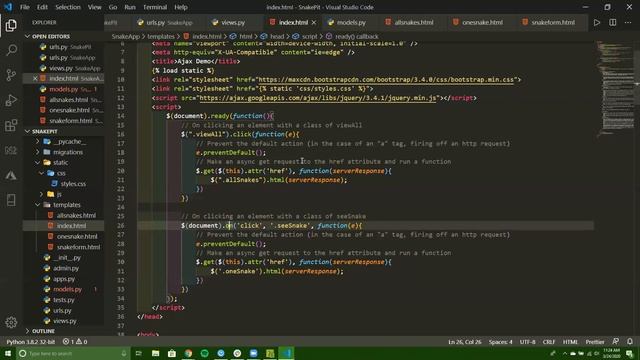Collapse the Open Editors section

pos(51,36)
